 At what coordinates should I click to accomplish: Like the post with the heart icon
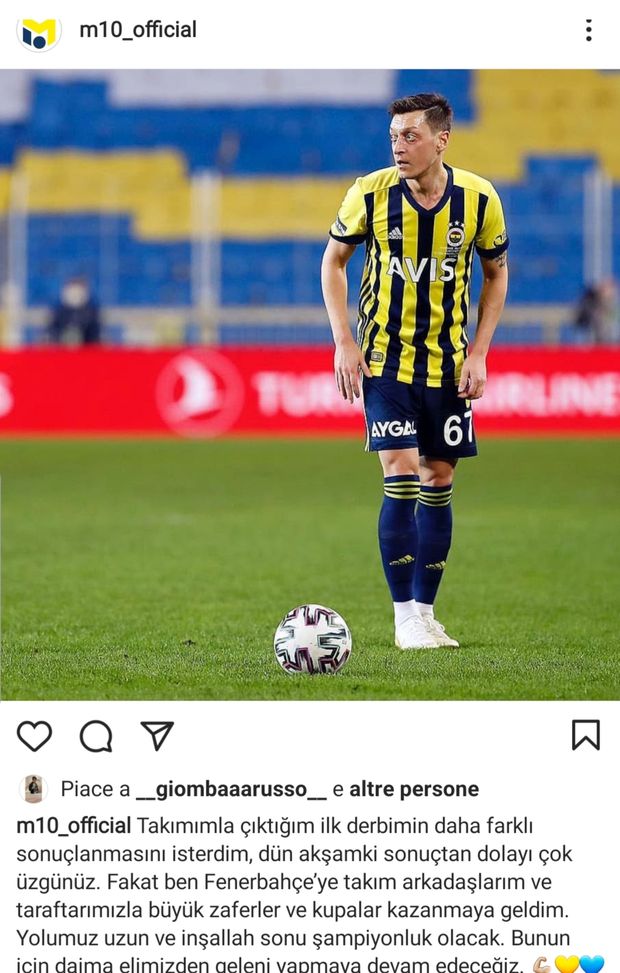point(34,736)
